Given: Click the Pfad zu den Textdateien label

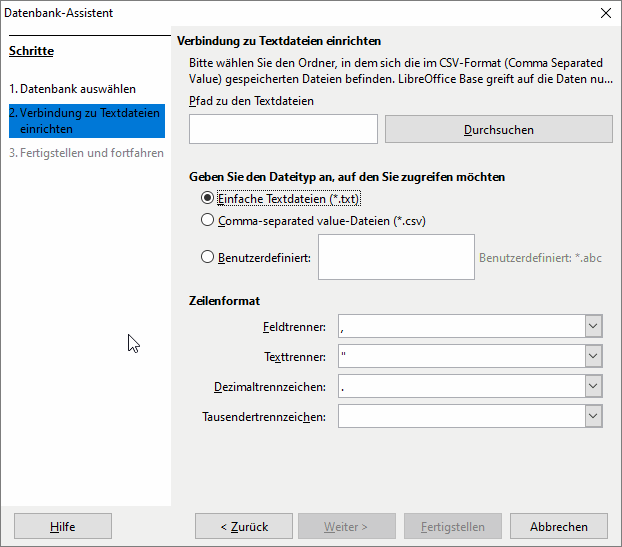Looking at the screenshot, I should (251, 101).
